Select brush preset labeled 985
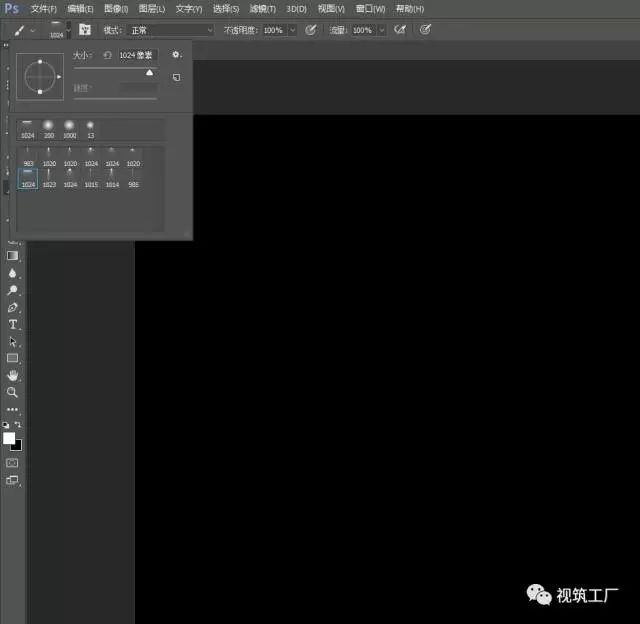Viewport: 640px width, 624px height. [x=133, y=179]
